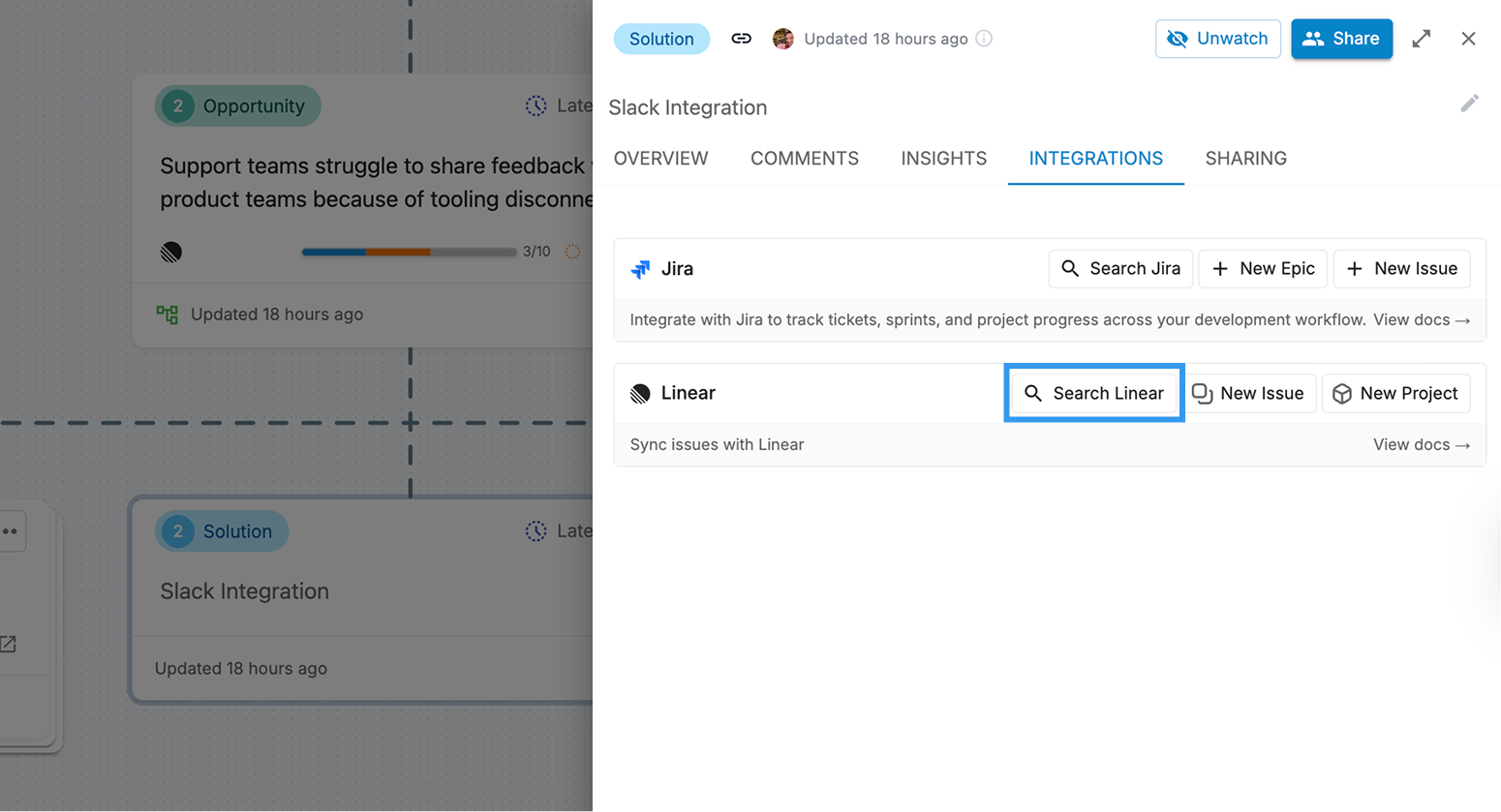Image resolution: width=1501 pixels, height=812 pixels.
Task: Open the Overview tab
Action: (660, 159)
